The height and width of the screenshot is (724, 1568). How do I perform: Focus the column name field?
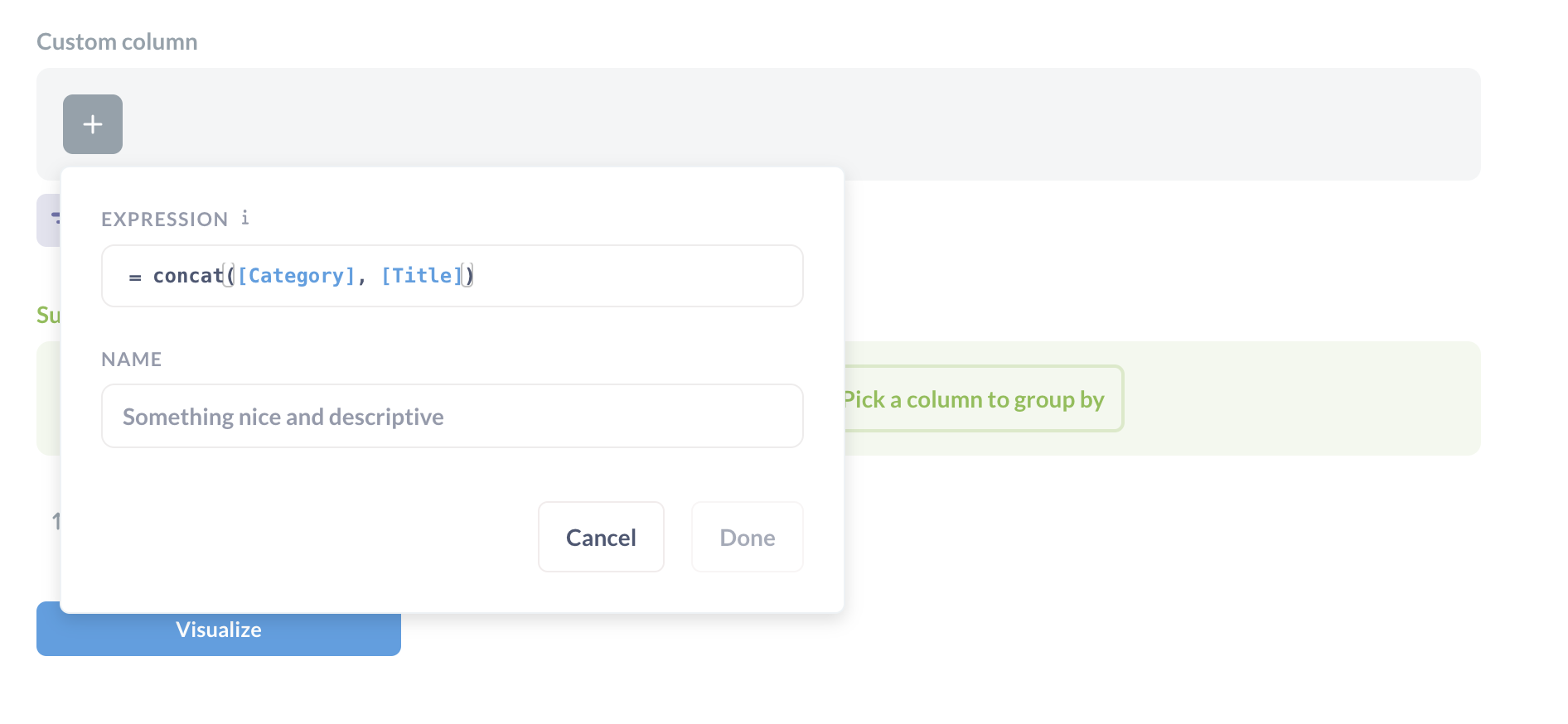452,416
